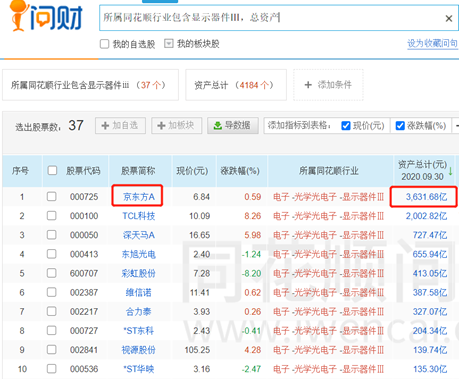Click the industry text in the 京东方A row

328,197
